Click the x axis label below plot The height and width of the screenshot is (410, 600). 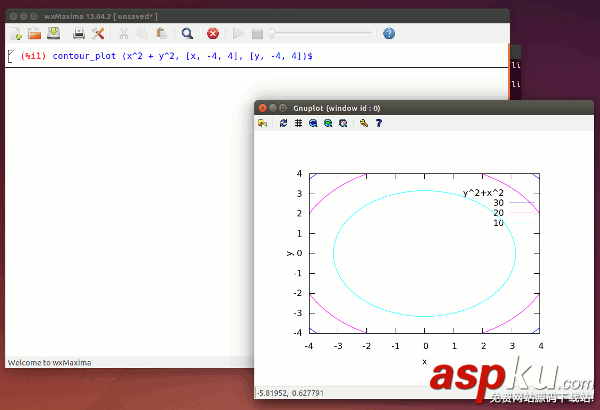[424, 361]
